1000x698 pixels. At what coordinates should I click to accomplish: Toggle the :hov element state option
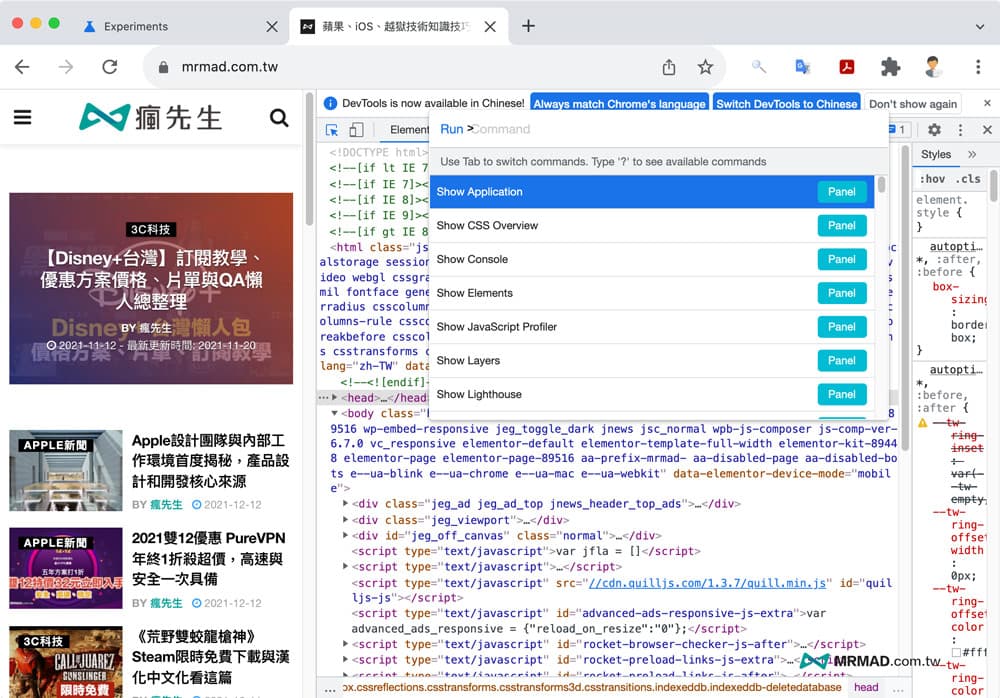coord(932,179)
